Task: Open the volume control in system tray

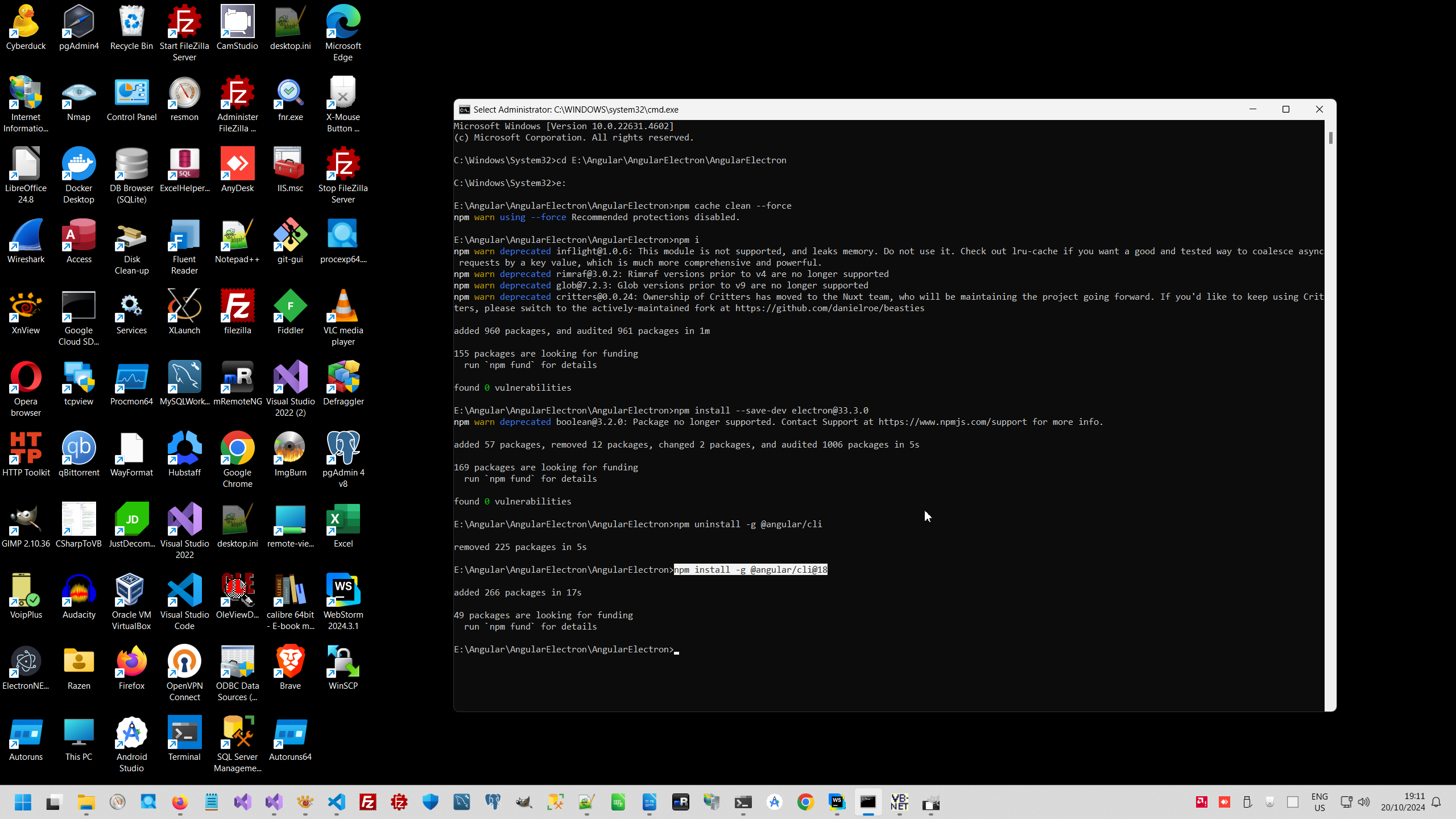Action: tap(1364, 803)
